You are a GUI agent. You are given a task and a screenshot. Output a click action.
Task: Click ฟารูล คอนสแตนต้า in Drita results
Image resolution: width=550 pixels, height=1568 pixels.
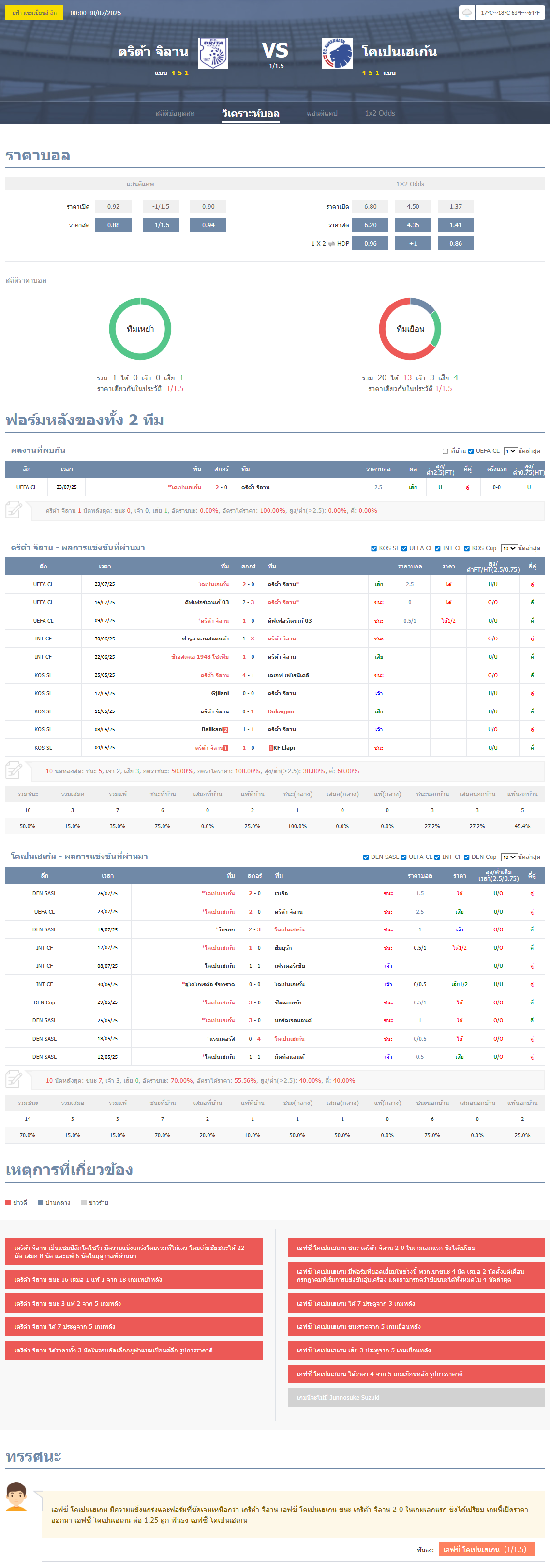coord(205,639)
